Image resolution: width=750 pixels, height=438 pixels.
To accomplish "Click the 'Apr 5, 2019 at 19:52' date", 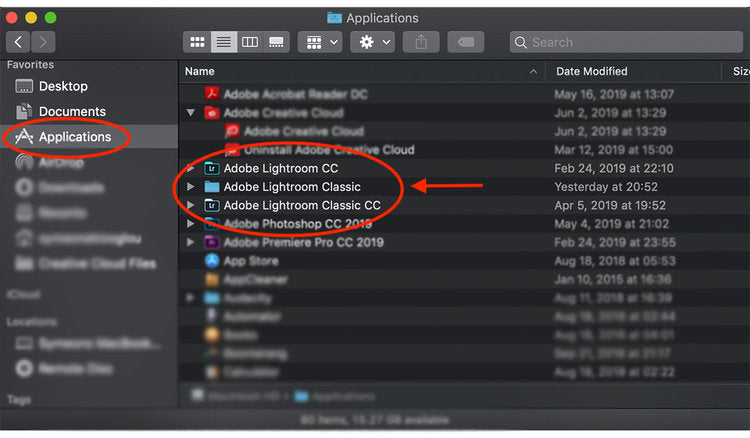I will pyautogui.click(x=610, y=205).
